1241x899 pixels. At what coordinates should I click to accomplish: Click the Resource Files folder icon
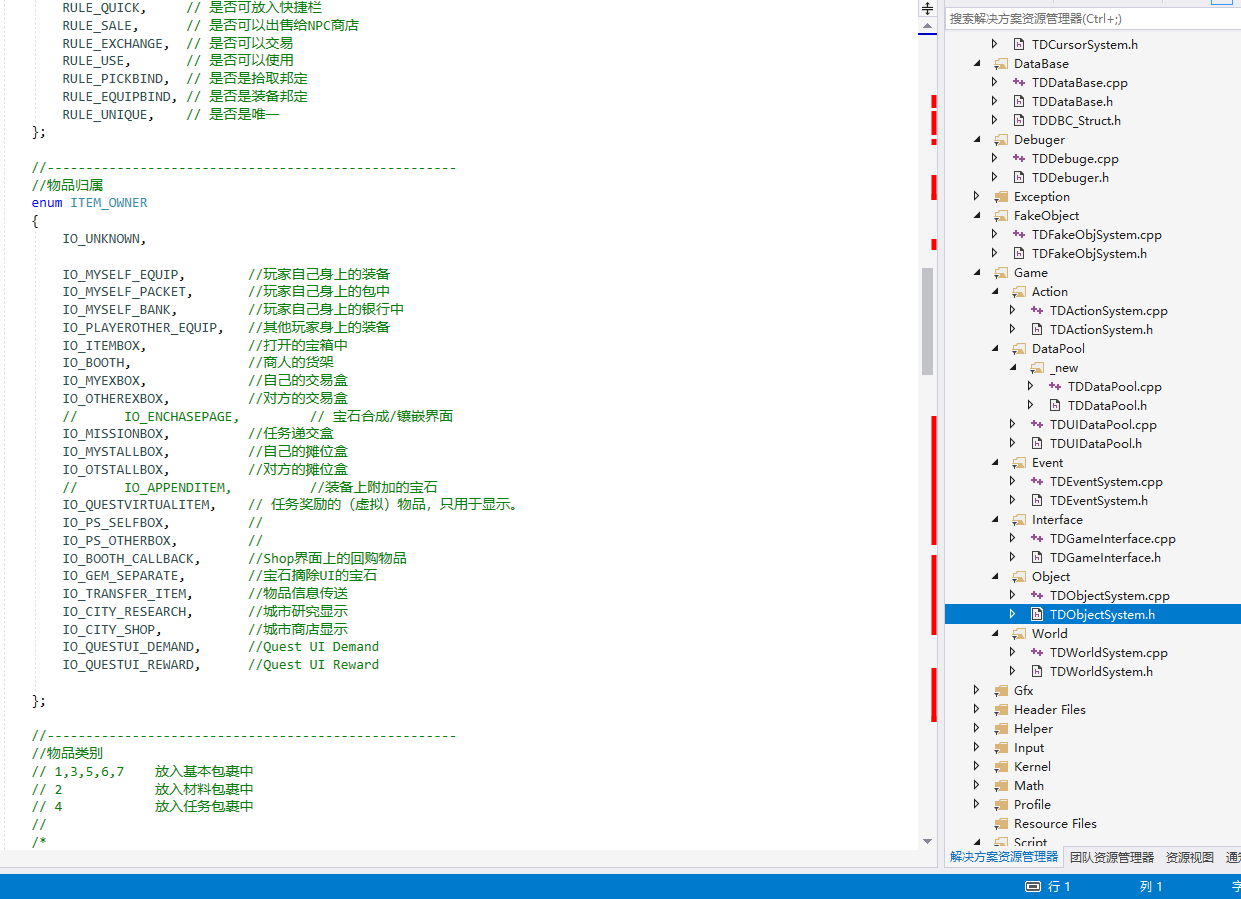(x=1001, y=824)
